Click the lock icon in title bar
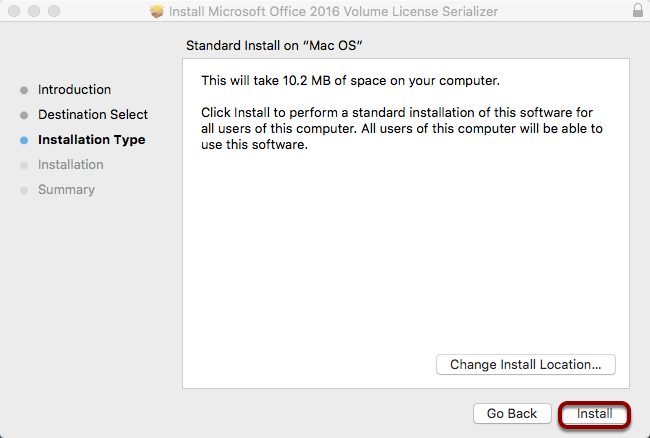This screenshot has width=650, height=438. pos(638,10)
